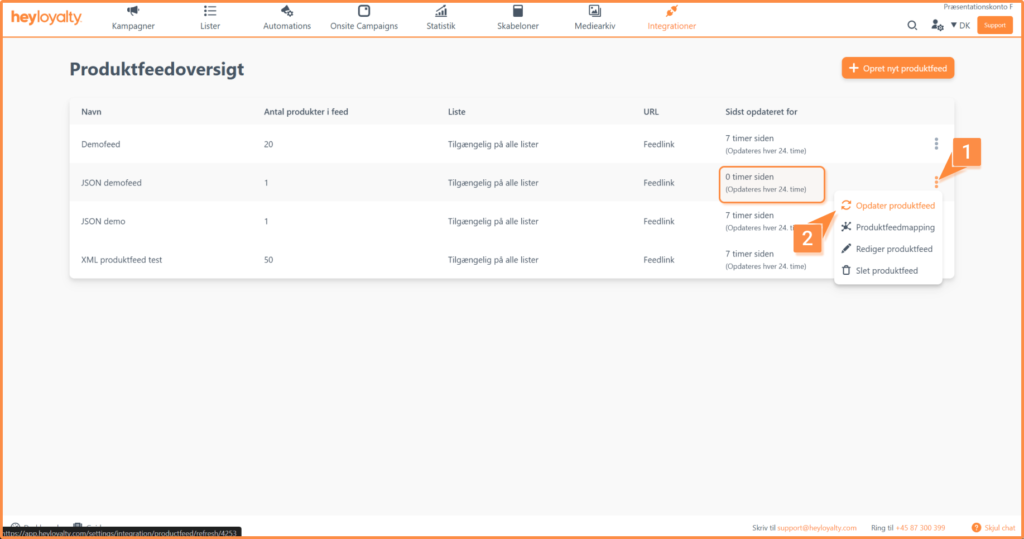Open Onsite Campaigns icon

(364, 10)
